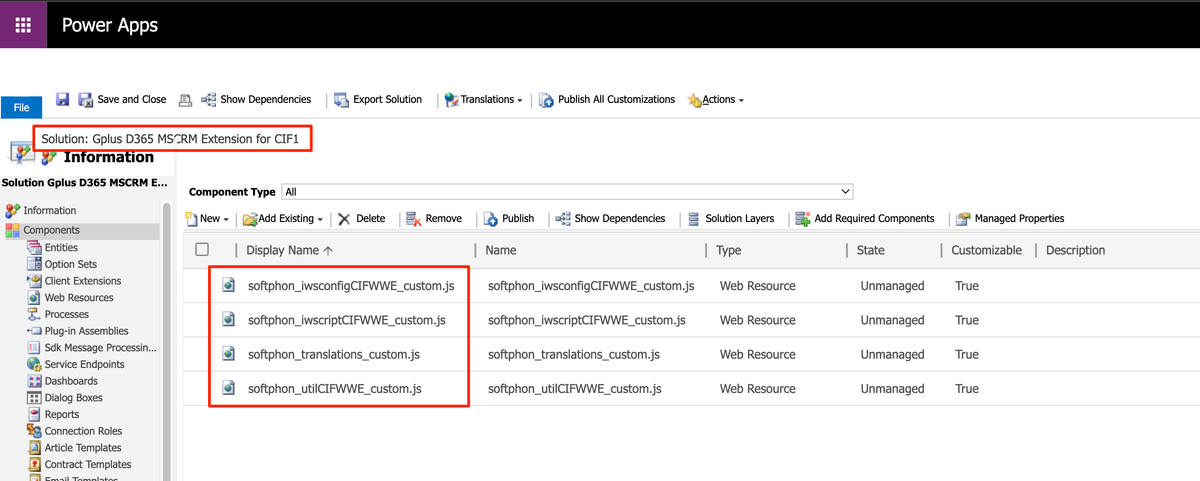Screen dimensions: 1200x481
Task: Click Managed Properties
Action: pos(1010,218)
